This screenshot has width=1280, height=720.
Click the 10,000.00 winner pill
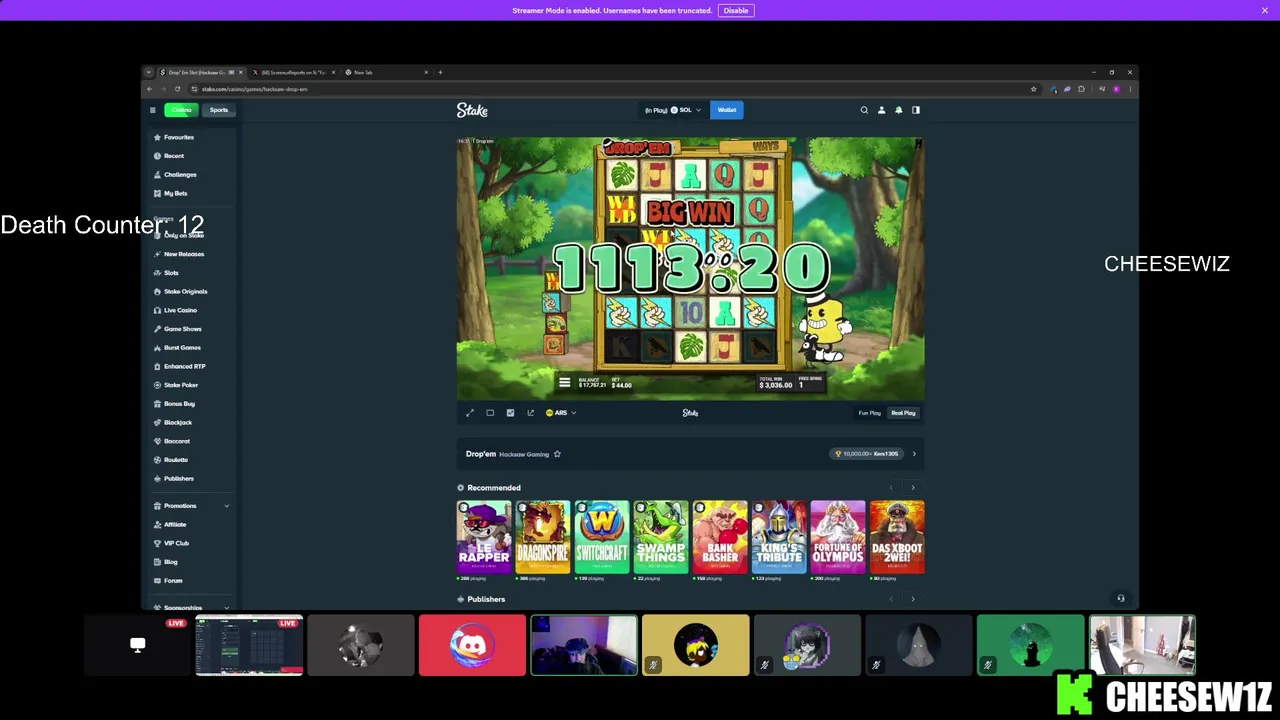click(868, 454)
